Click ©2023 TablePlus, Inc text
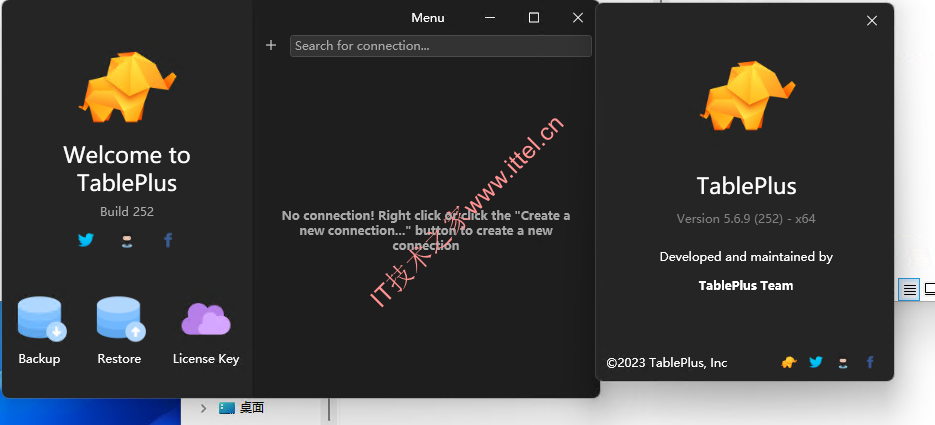 pos(667,362)
